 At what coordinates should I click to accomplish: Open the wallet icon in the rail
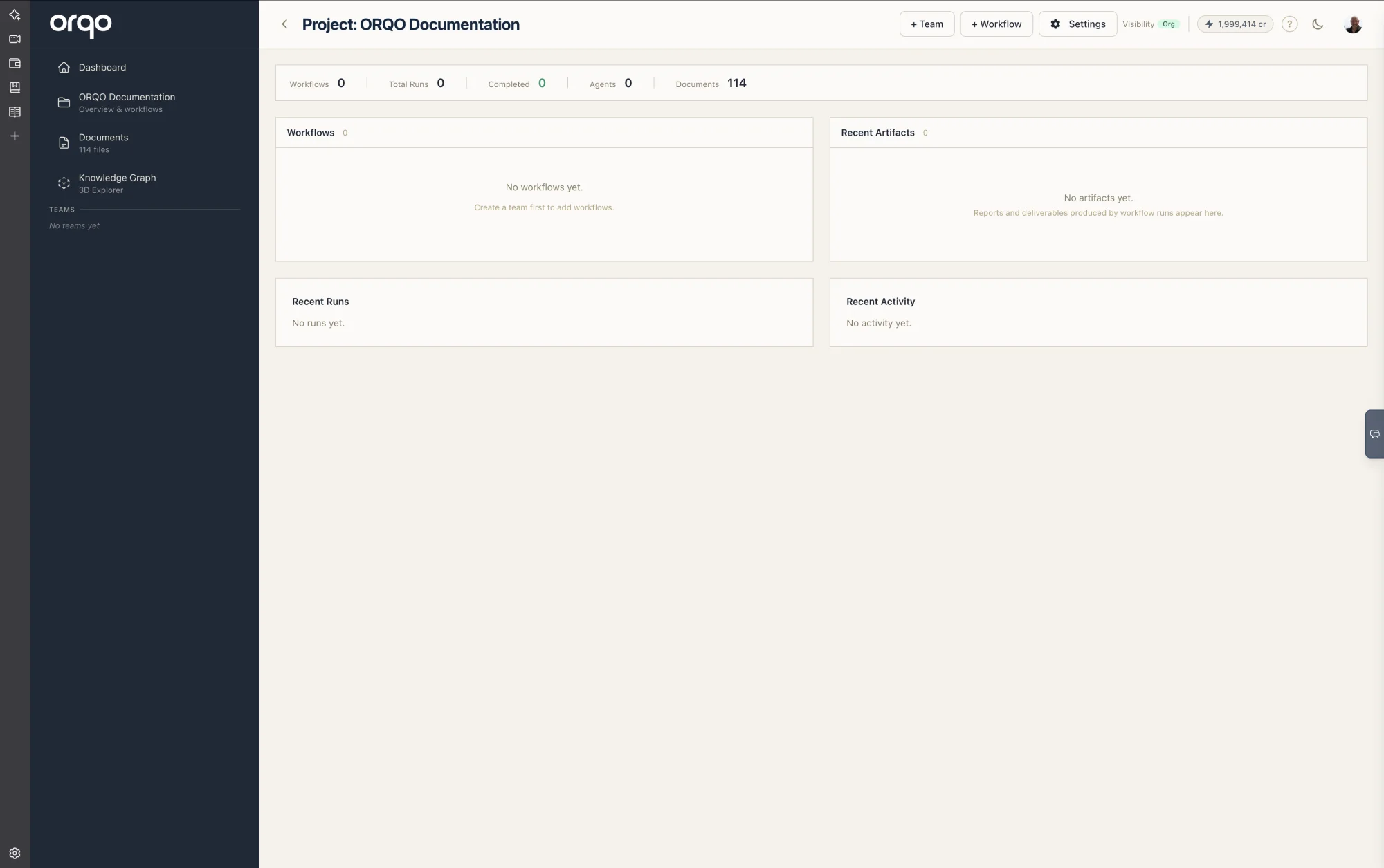15,63
